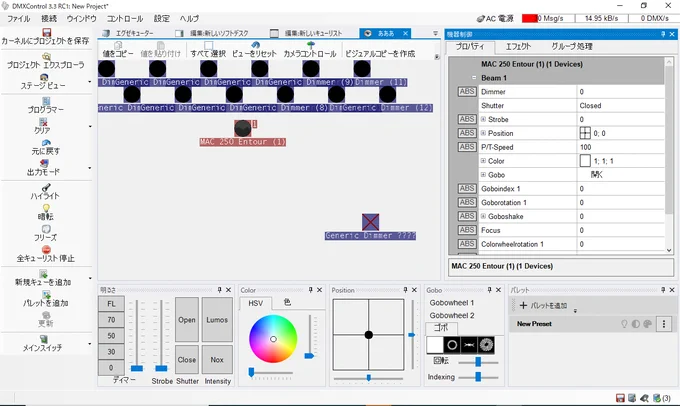
Task: Click the 暗転 blackout bulb icon
Action: pos(46,208)
